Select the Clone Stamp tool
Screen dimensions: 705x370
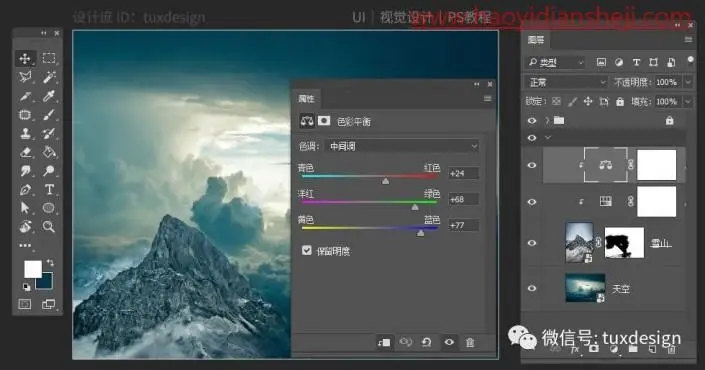[25, 134]
